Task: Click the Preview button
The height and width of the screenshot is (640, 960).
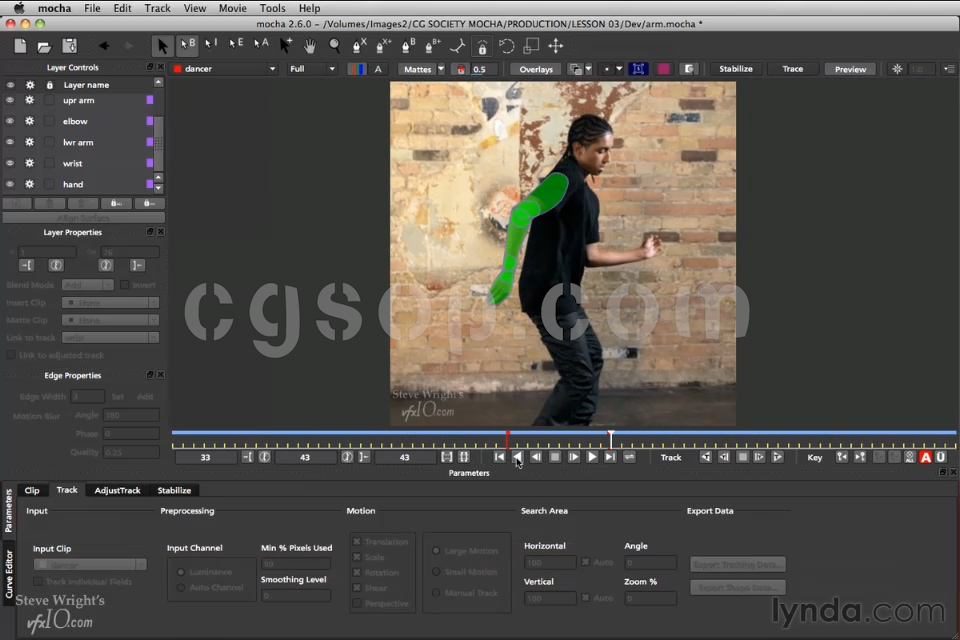Action: point(850,69)
